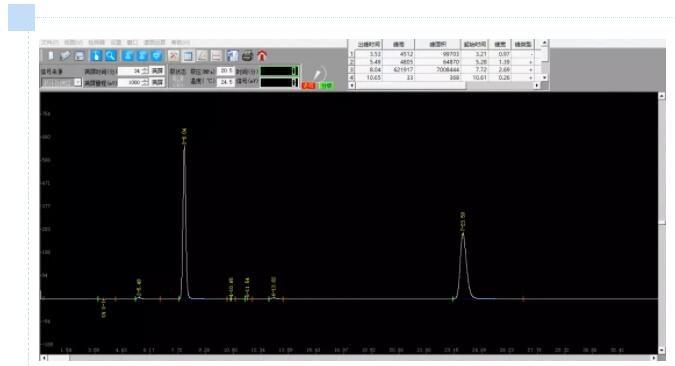Click the table grid view icon
This screenshot has height=366, width=675.
(188, 56)
